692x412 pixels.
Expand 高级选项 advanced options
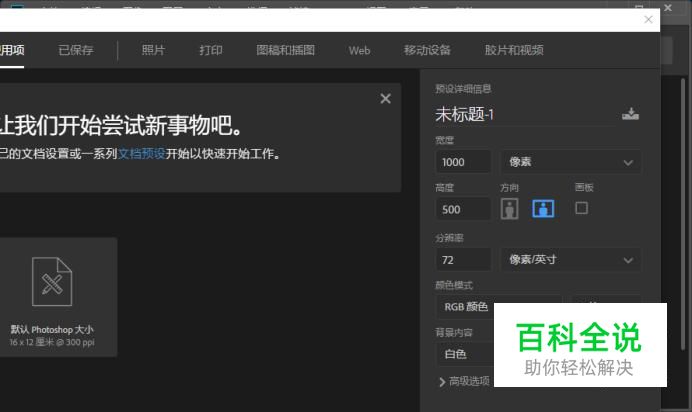point(464,381)
